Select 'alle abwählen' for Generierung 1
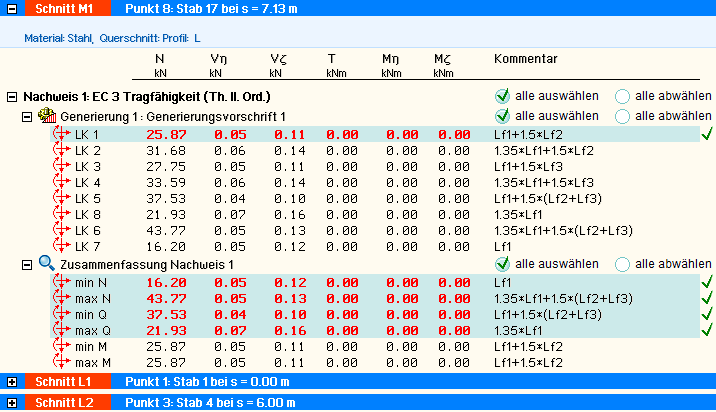 click(622, 116)
